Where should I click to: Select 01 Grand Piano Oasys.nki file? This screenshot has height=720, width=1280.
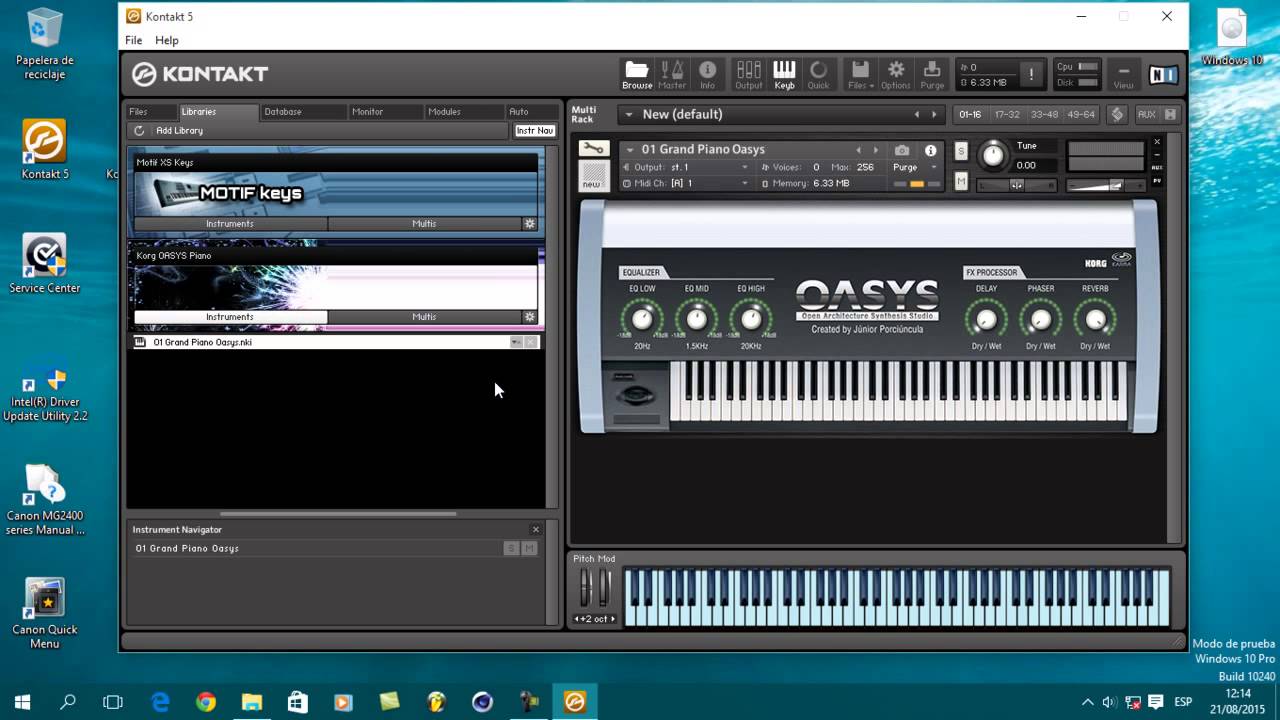click(x=336, y=342)
